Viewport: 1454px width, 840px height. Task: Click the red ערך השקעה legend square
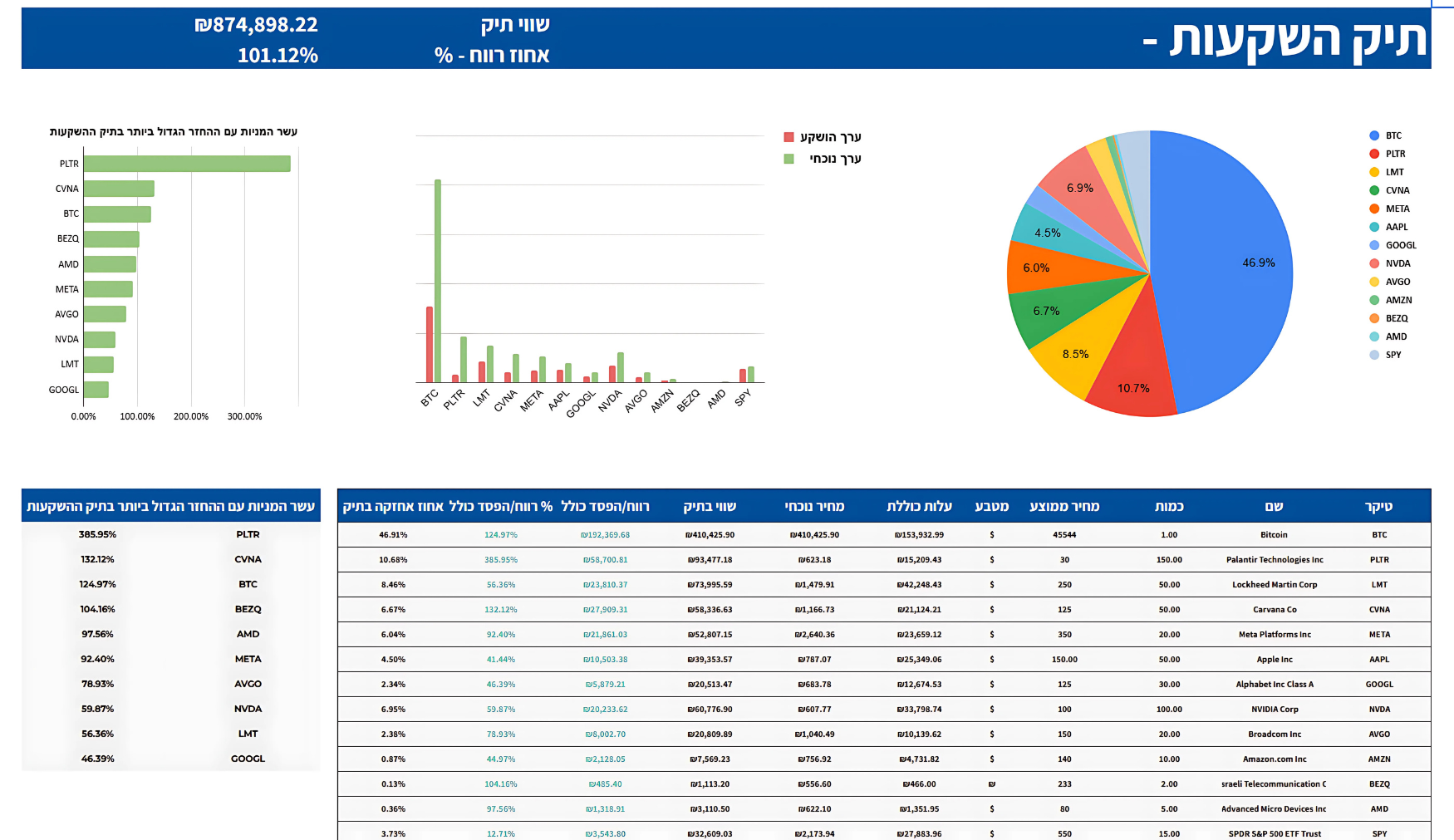click(788, 137)
